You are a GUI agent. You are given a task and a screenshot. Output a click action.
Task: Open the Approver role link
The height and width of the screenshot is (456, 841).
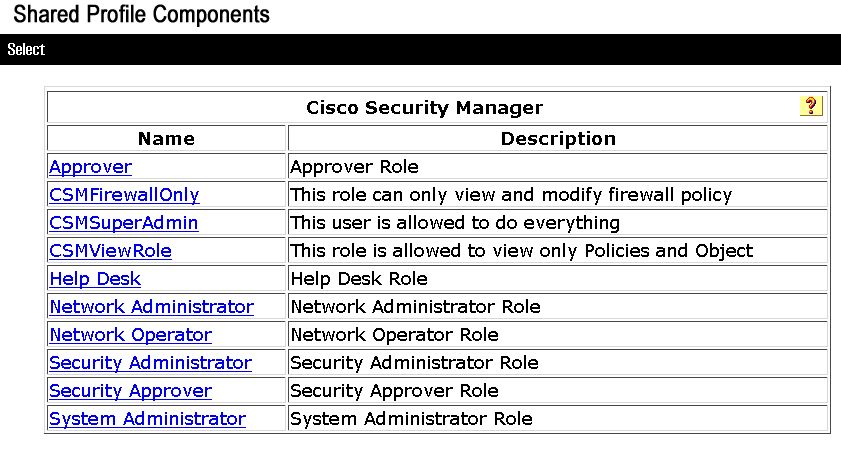pyautogui.click(x=90, y=167)
